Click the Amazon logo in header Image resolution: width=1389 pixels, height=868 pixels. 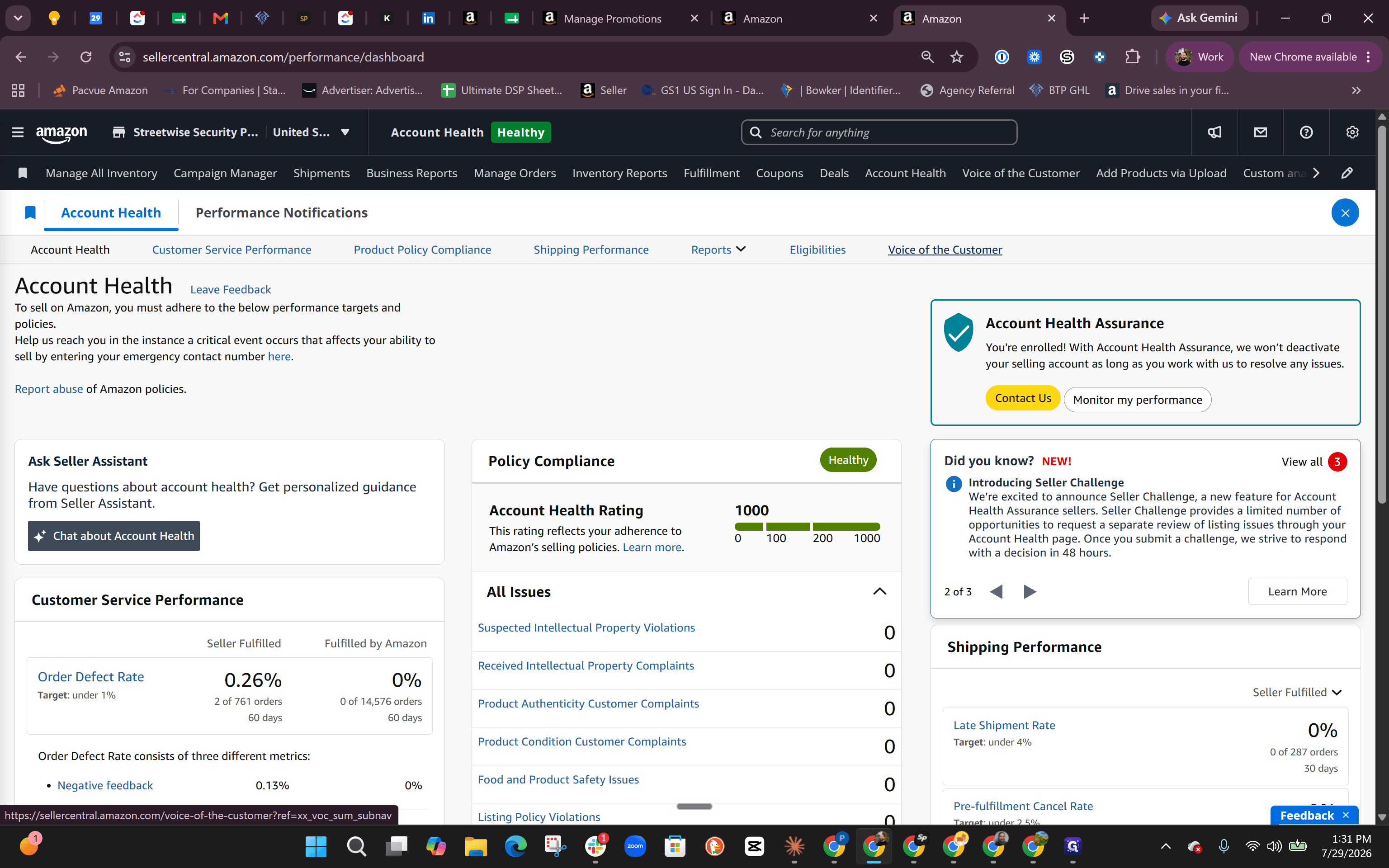click(61, 134)
